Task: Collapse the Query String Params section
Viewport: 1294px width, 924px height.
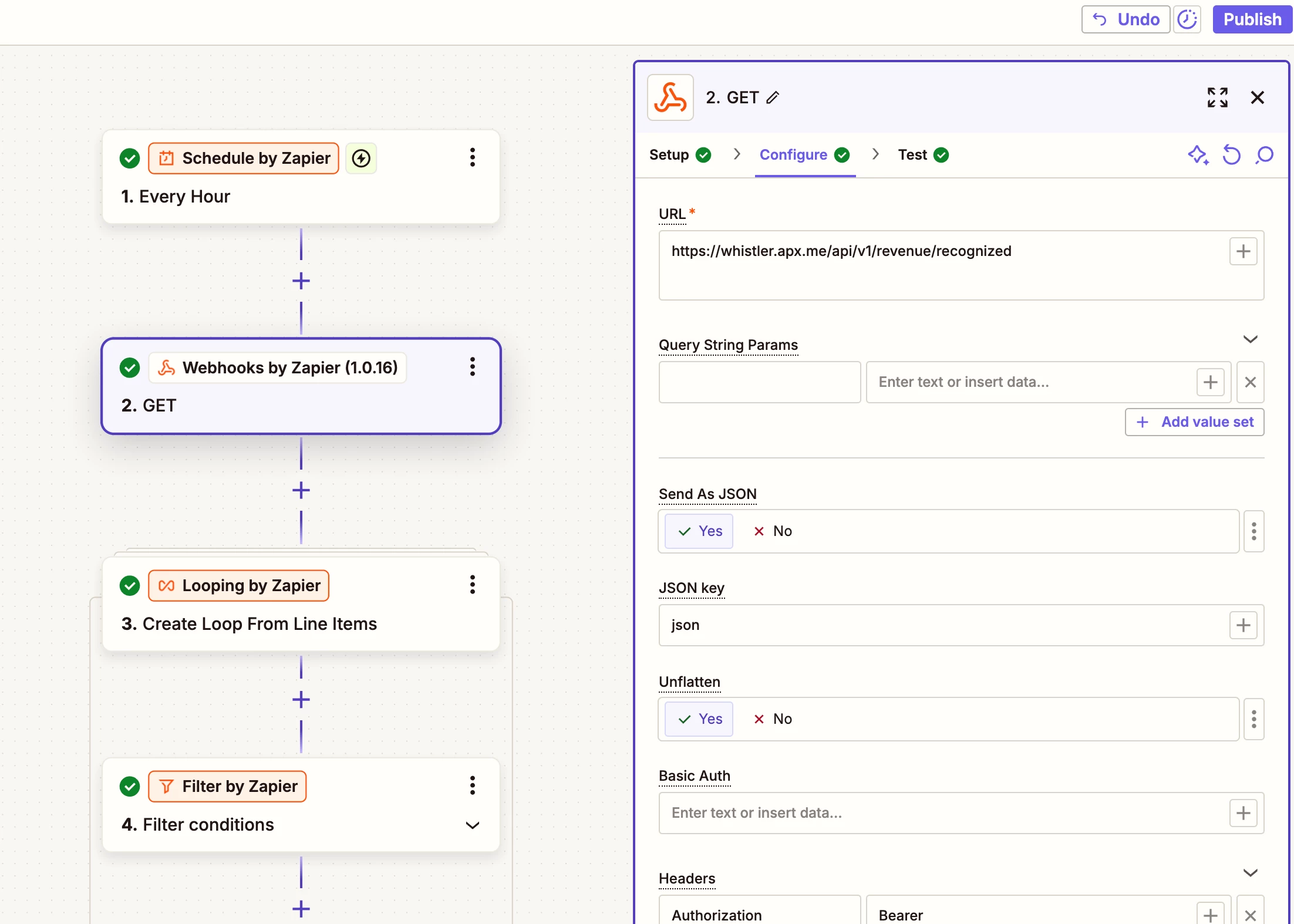Action: point(1250,339)
